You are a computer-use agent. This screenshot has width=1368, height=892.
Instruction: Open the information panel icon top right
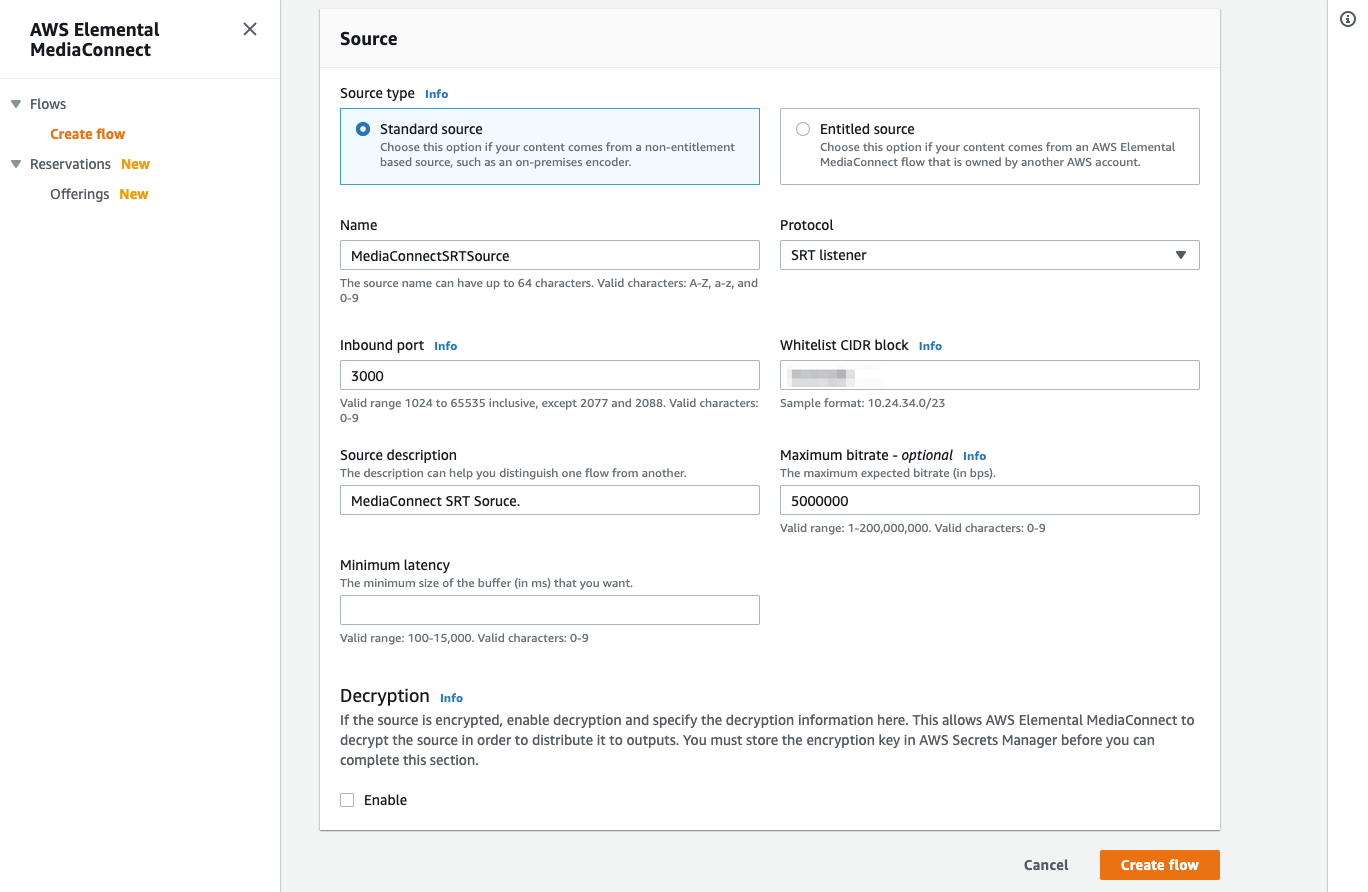[x=1347, y=18]
